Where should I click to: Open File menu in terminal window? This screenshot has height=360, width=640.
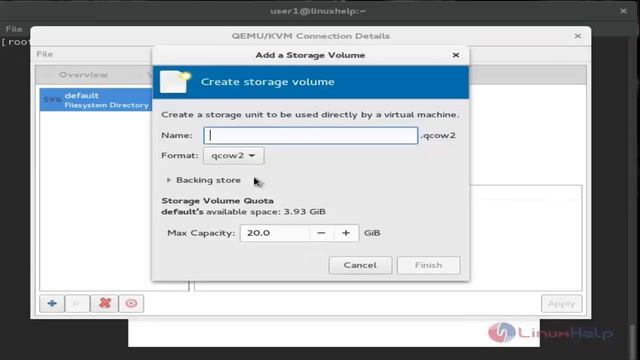click(14, 29)
